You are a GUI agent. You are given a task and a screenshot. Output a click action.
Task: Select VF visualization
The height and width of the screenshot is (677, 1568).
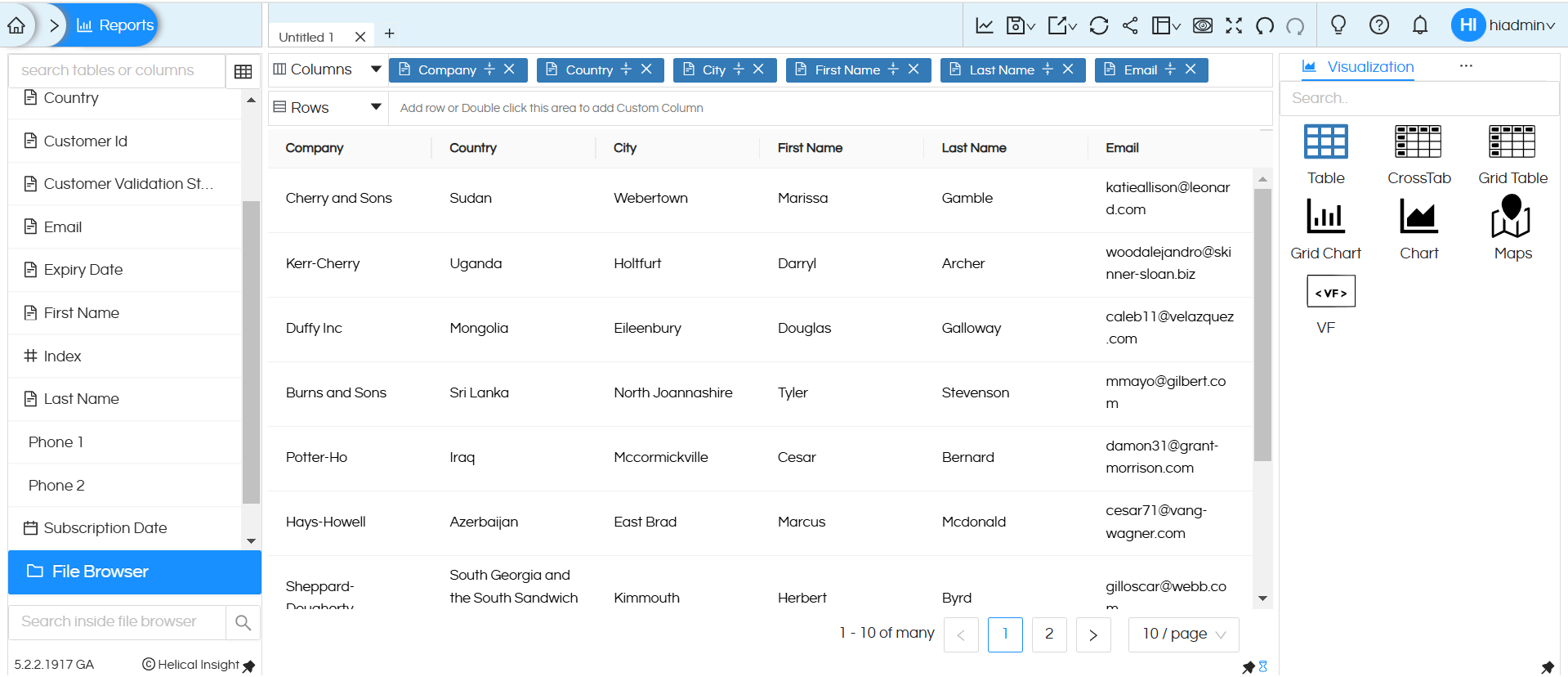tap(1330, 306)
